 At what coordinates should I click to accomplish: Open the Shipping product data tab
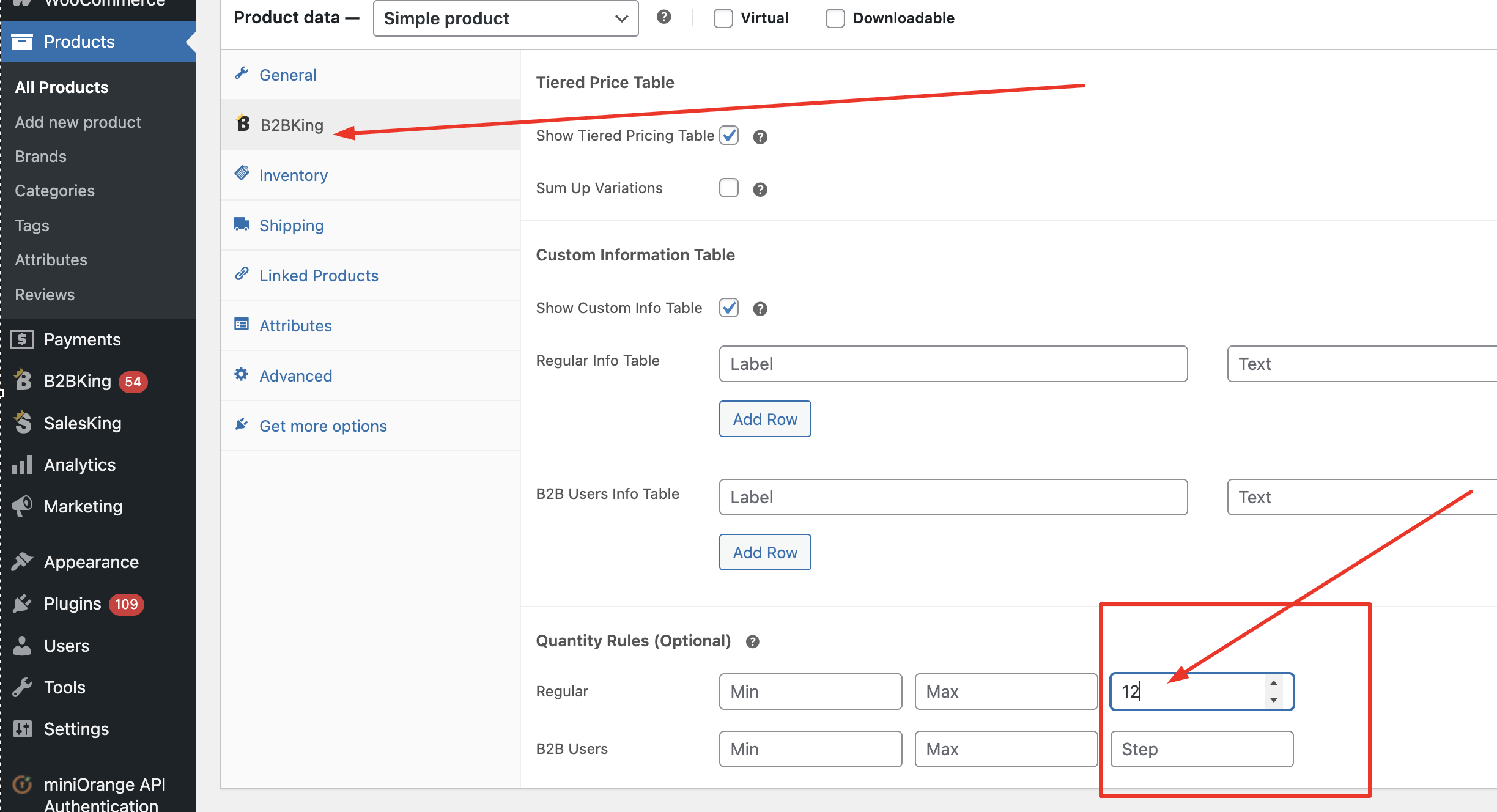(x=371, y=225)
